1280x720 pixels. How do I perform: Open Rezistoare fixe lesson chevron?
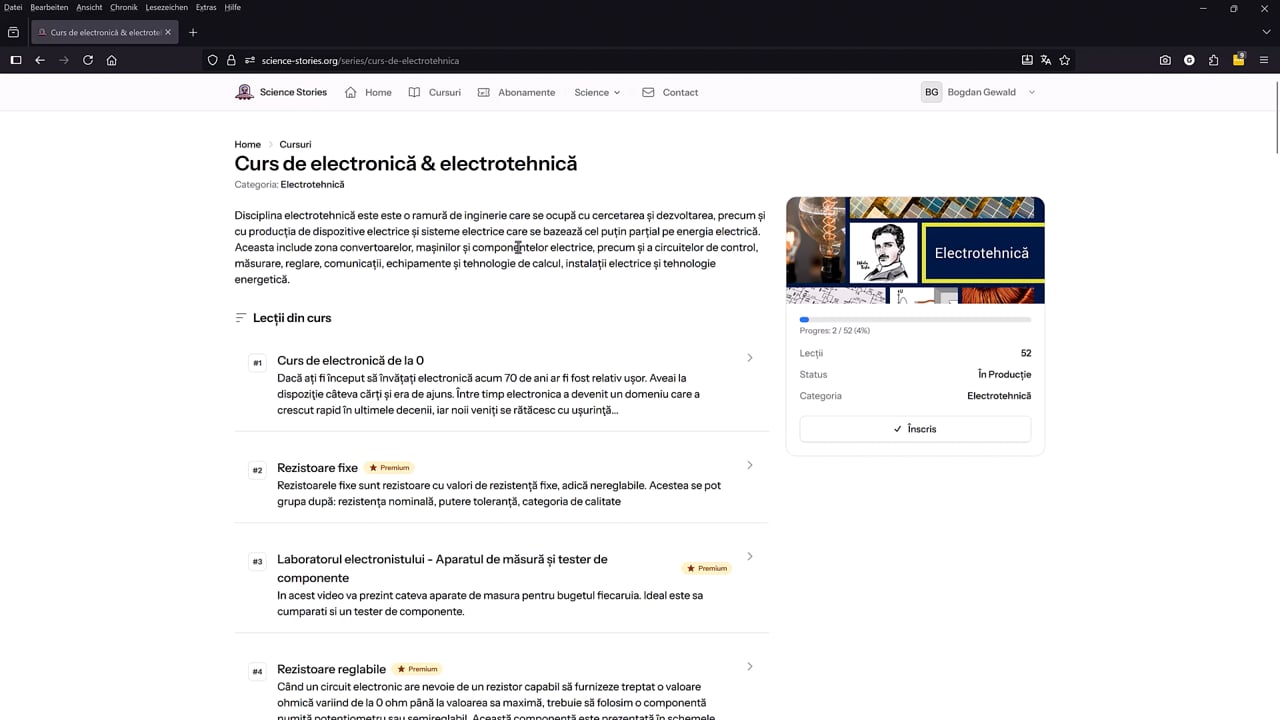(750, 465)
